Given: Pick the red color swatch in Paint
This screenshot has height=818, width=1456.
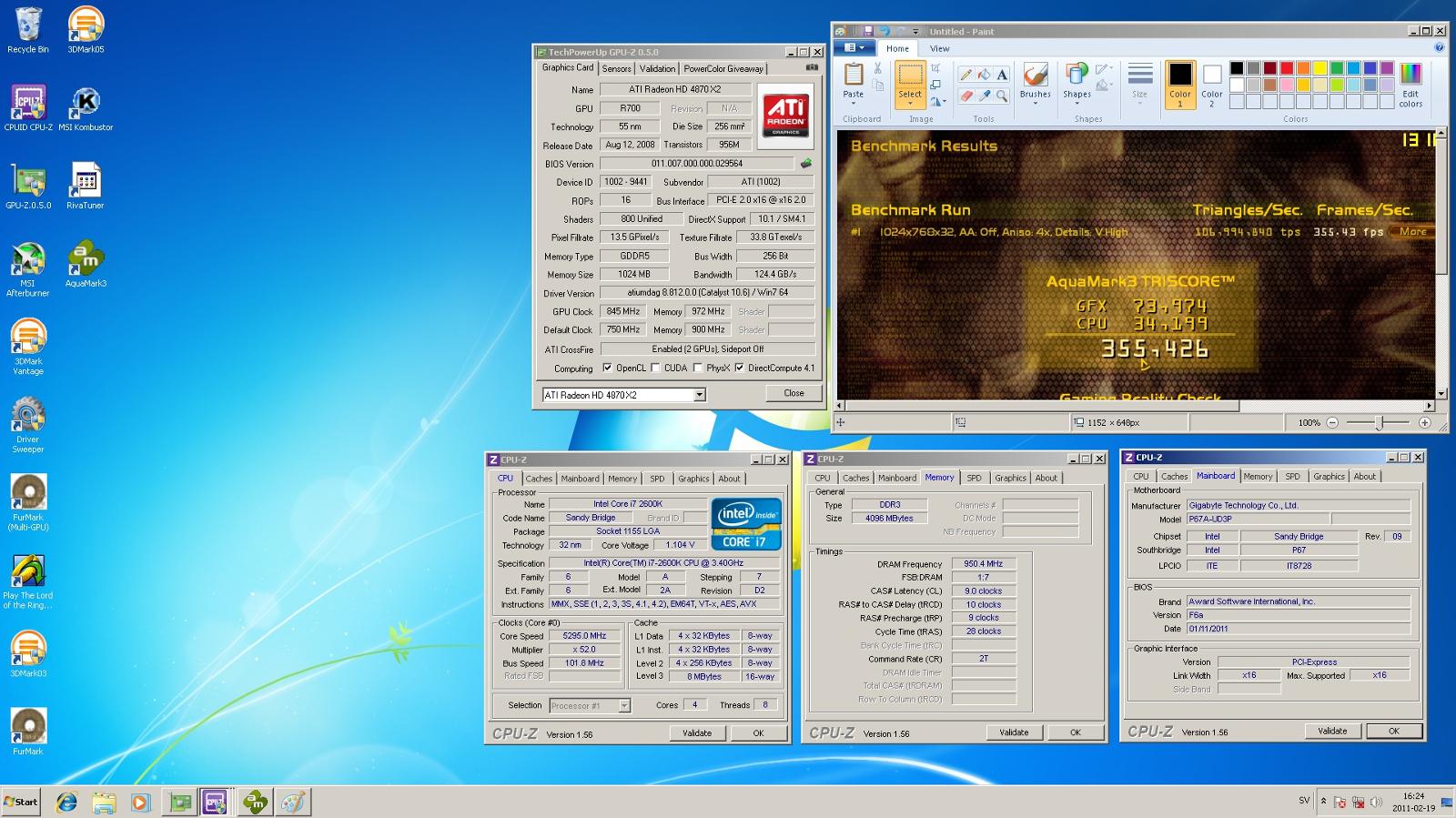Looking at the screenshot, I should click(x=1286, y=68).
